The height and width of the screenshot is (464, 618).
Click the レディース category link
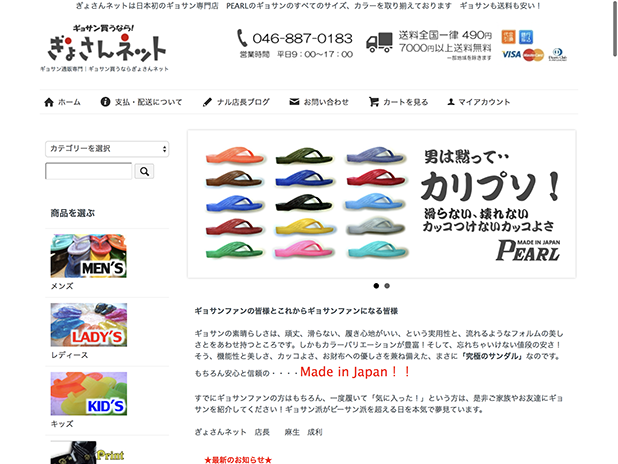click(x=69, y=355)
